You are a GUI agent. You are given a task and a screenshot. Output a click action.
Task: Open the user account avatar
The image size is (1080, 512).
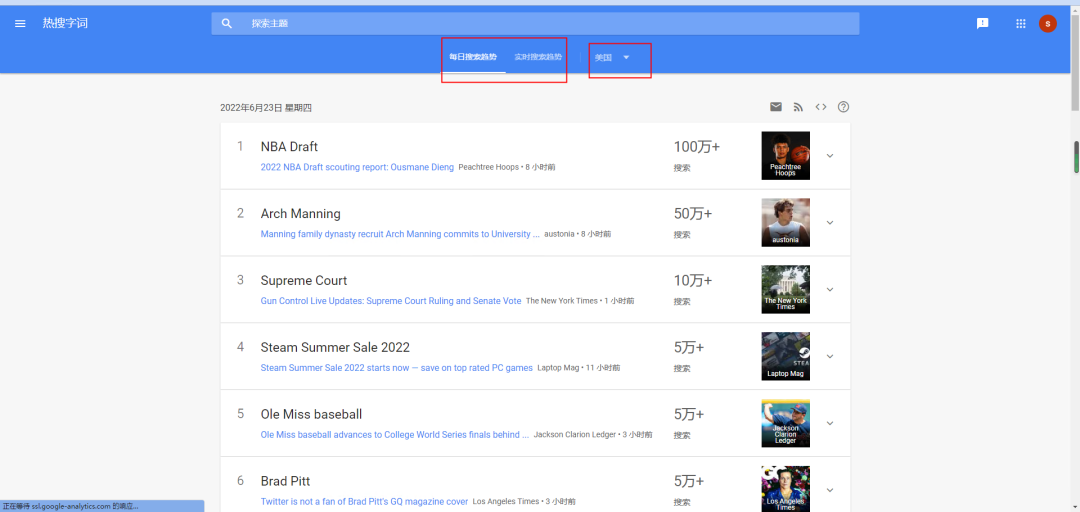(x=1047, y=23)
